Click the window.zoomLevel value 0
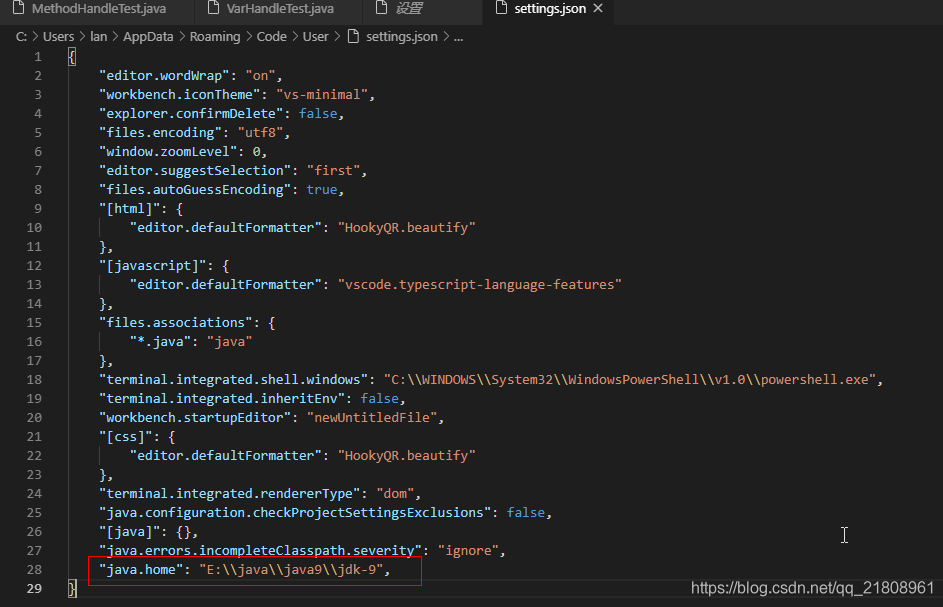Image resolution: width=943 pixels, height=607 pixels. click(x=256, y=152)
